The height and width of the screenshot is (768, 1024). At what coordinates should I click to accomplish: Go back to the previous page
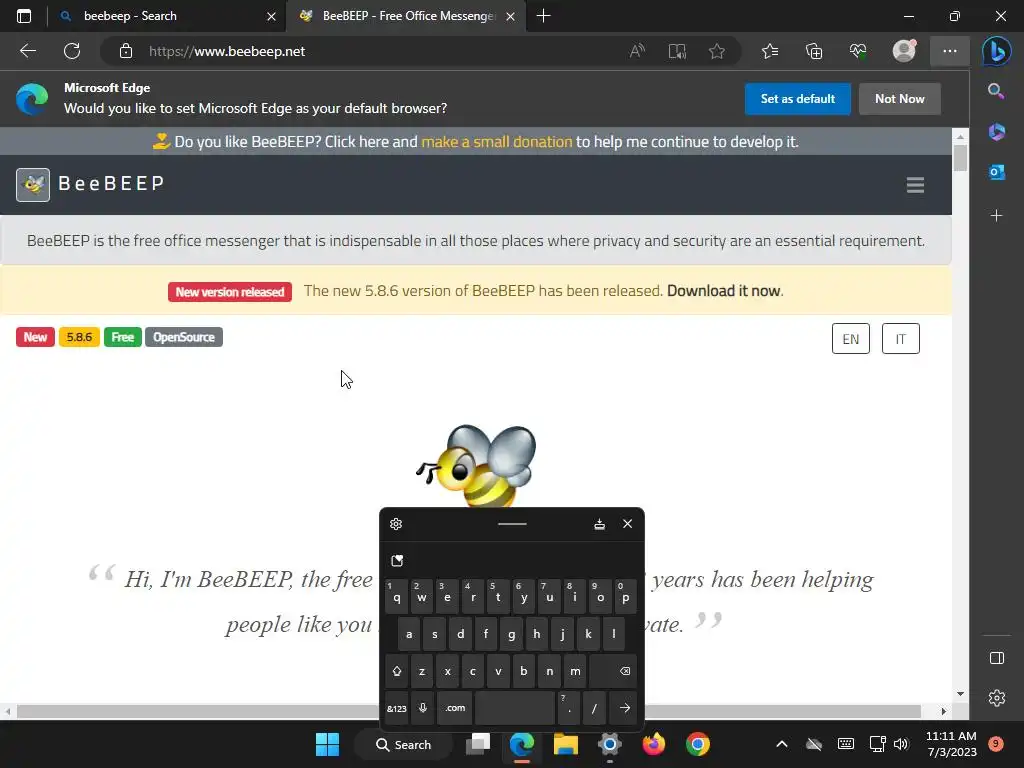pos(28,51)
